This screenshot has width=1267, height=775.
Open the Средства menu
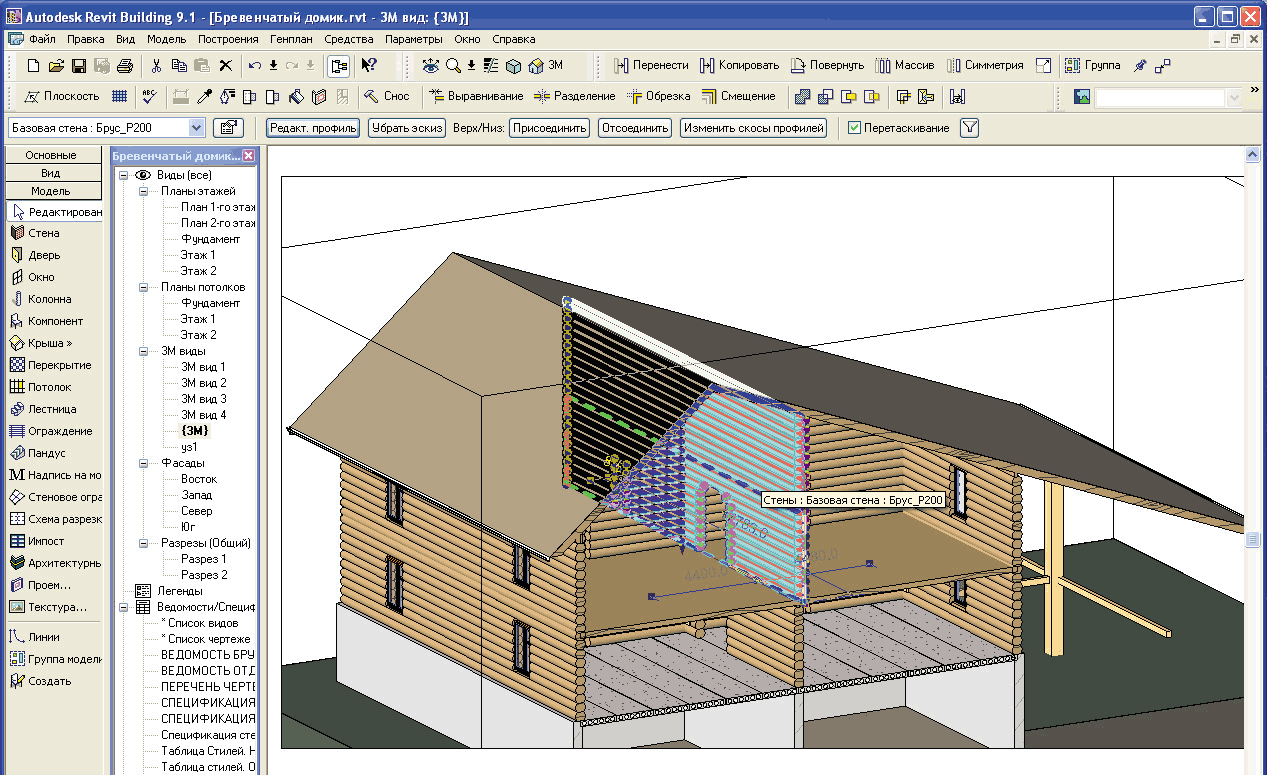point(348,39)
